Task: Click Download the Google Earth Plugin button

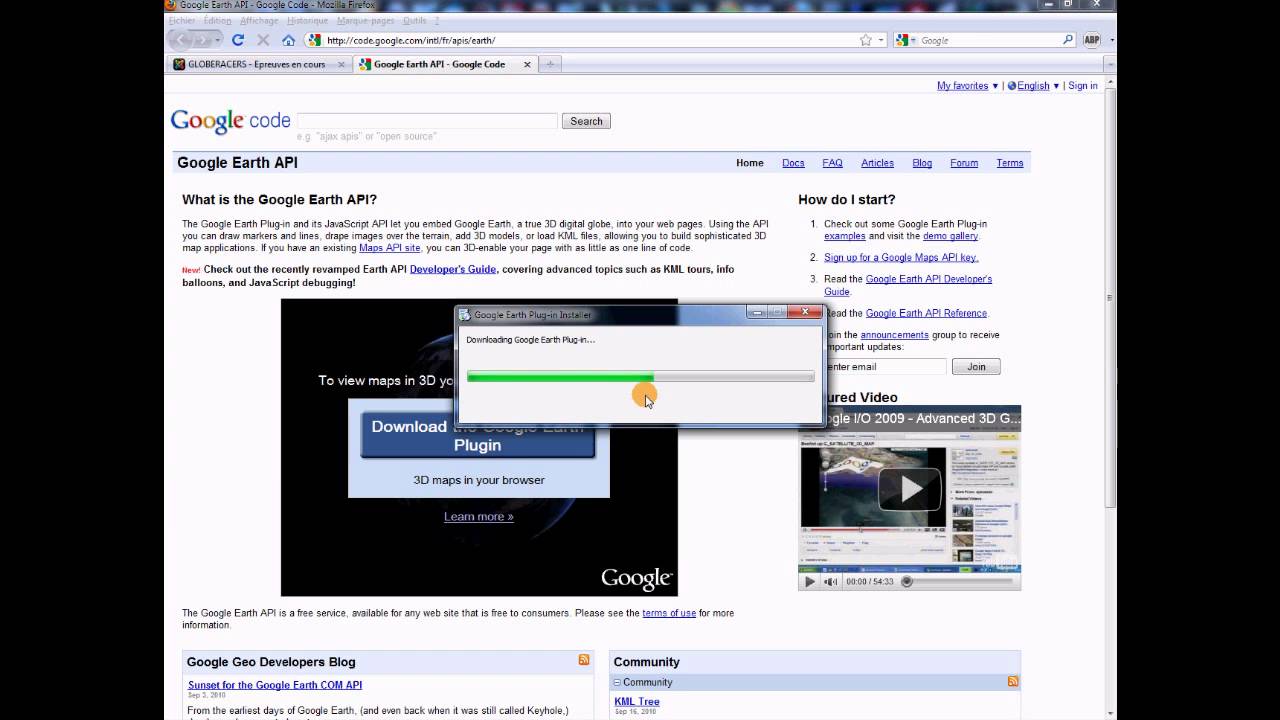Action: 478,435
